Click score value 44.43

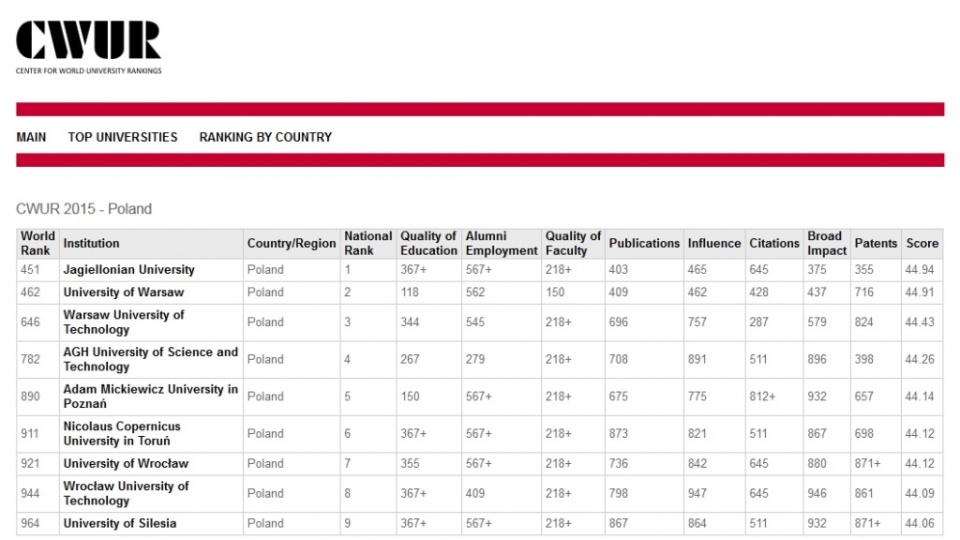point(920,322)
